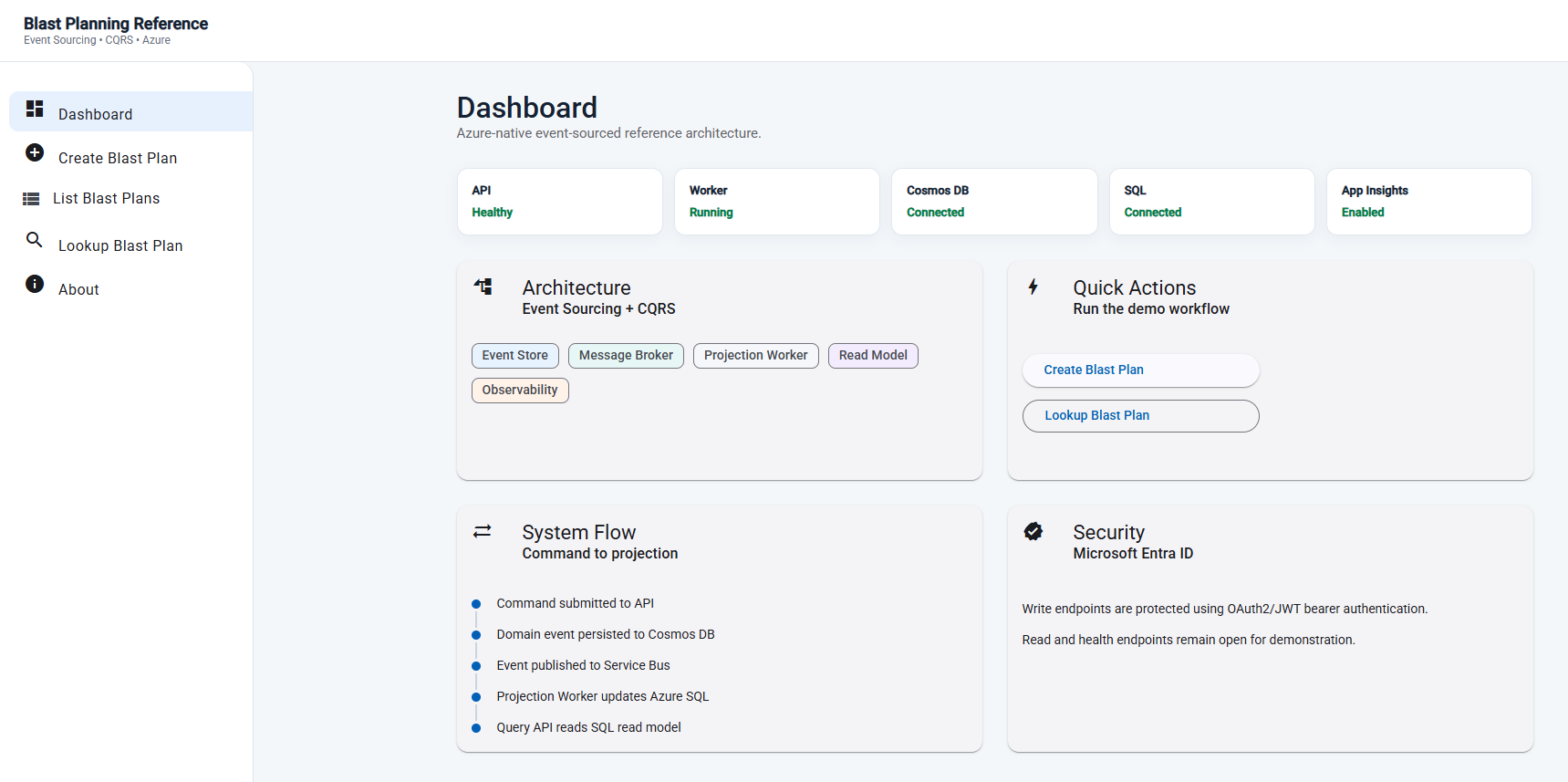Click the System Flow arrows icon
The width and height of the screenshot is (1568, 782).
tap(483, 531)
